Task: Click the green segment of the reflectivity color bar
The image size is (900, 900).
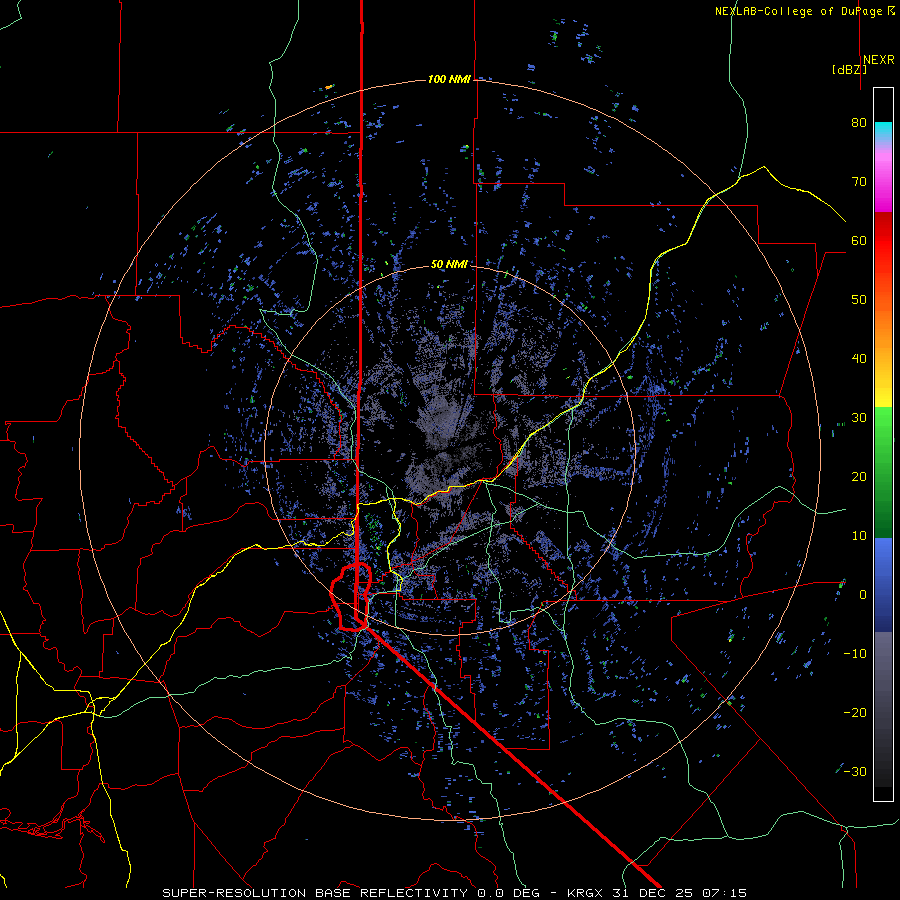Action: point(883,472)
